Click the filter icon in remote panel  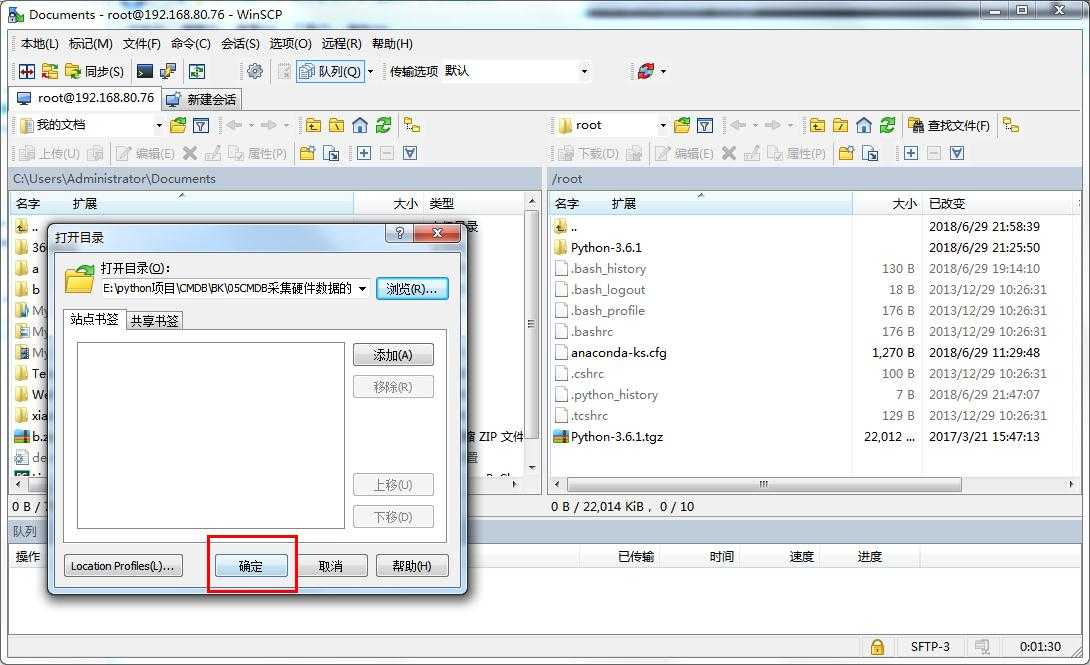coord(705,125)
